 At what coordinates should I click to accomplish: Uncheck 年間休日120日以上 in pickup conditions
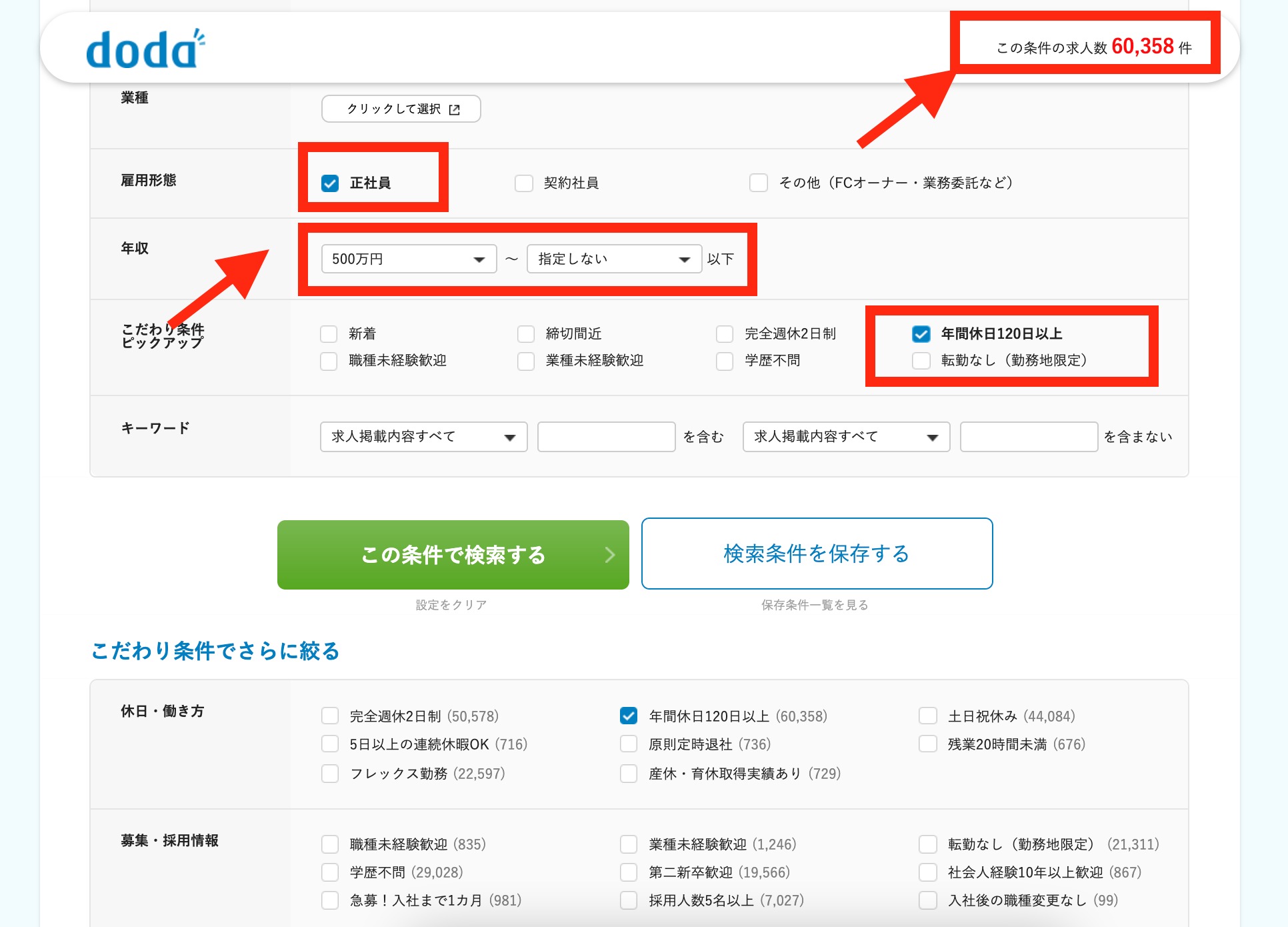[921, 333]
